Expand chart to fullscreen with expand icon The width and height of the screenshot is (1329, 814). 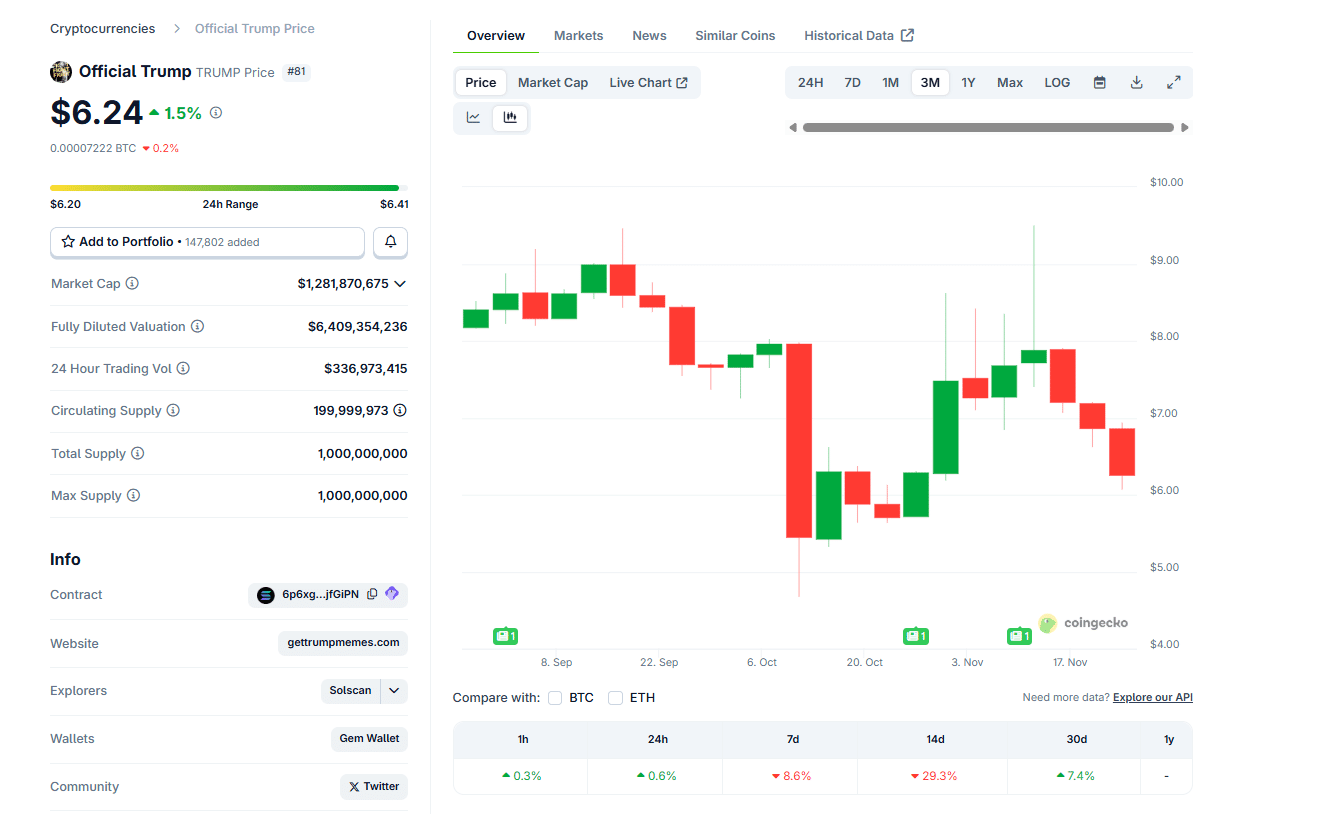point(1174,82)
